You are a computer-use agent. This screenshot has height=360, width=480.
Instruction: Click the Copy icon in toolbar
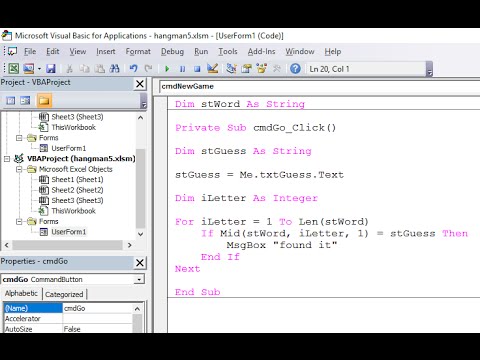84,69
